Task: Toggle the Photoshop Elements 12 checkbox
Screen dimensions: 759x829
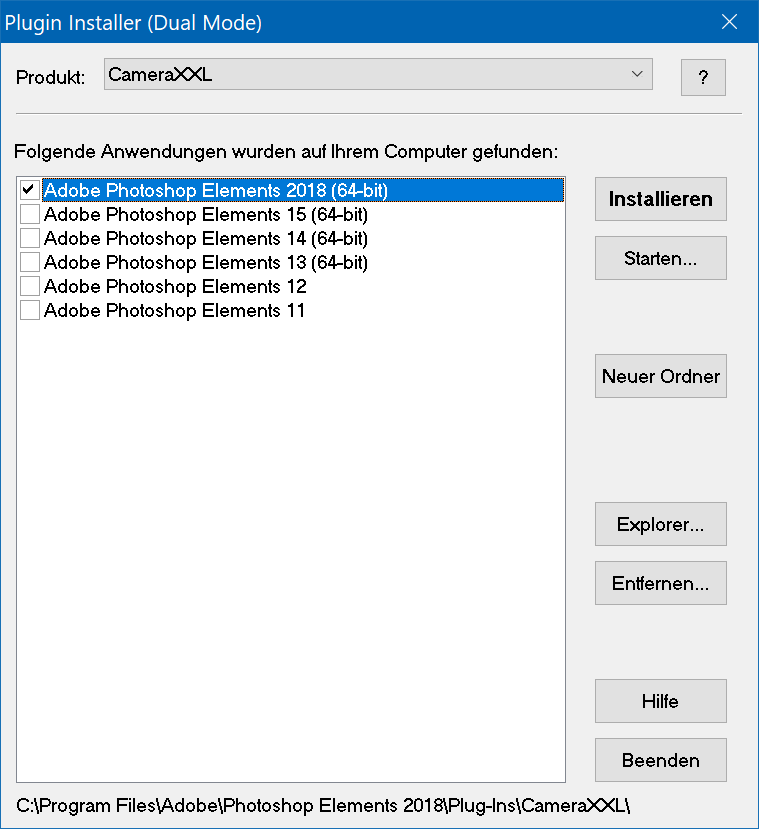Action: (30, 286)
